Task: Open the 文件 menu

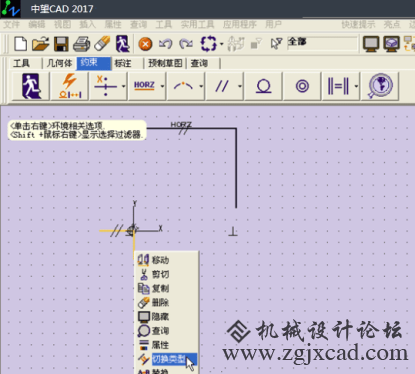Action: coord(12,24)
